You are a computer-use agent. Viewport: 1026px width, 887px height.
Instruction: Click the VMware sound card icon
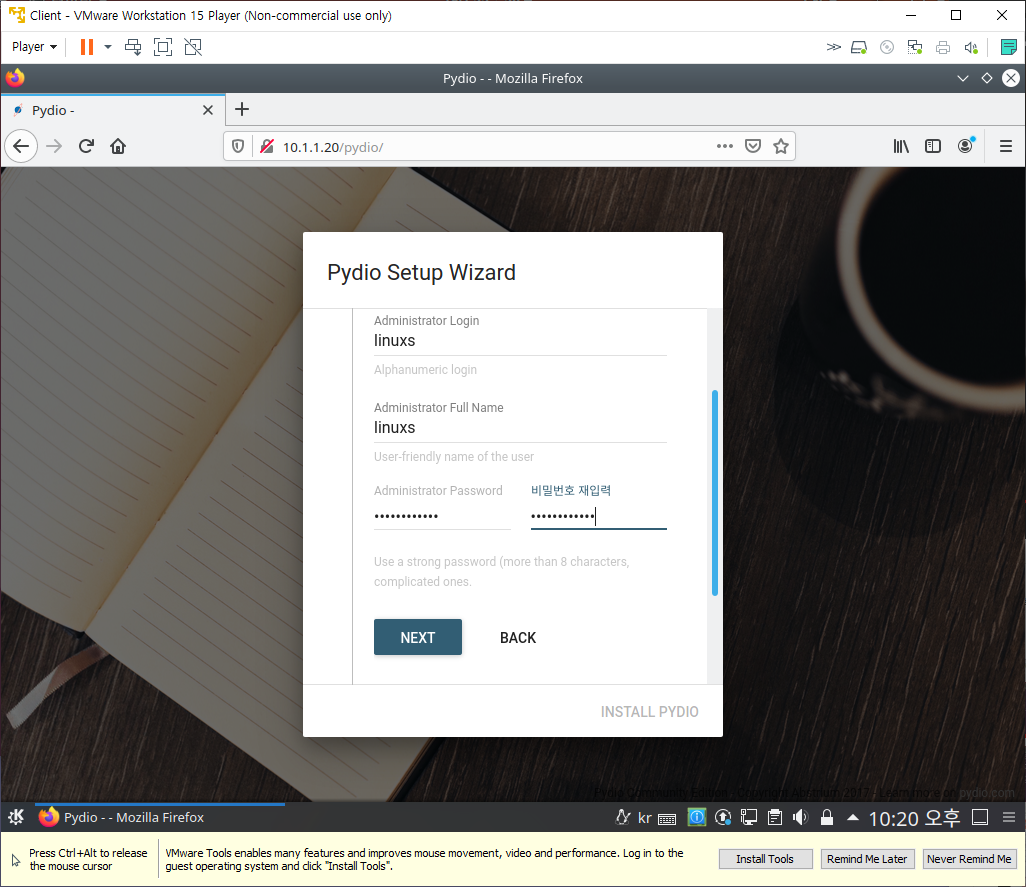pos(971,47)
